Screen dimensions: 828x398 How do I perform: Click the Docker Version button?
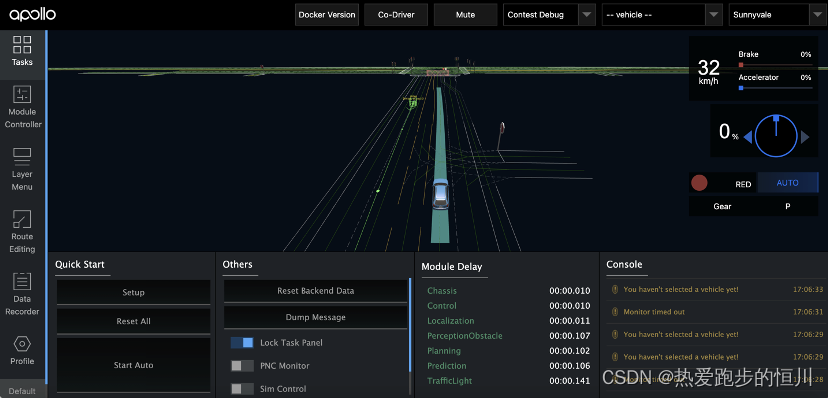327,15
